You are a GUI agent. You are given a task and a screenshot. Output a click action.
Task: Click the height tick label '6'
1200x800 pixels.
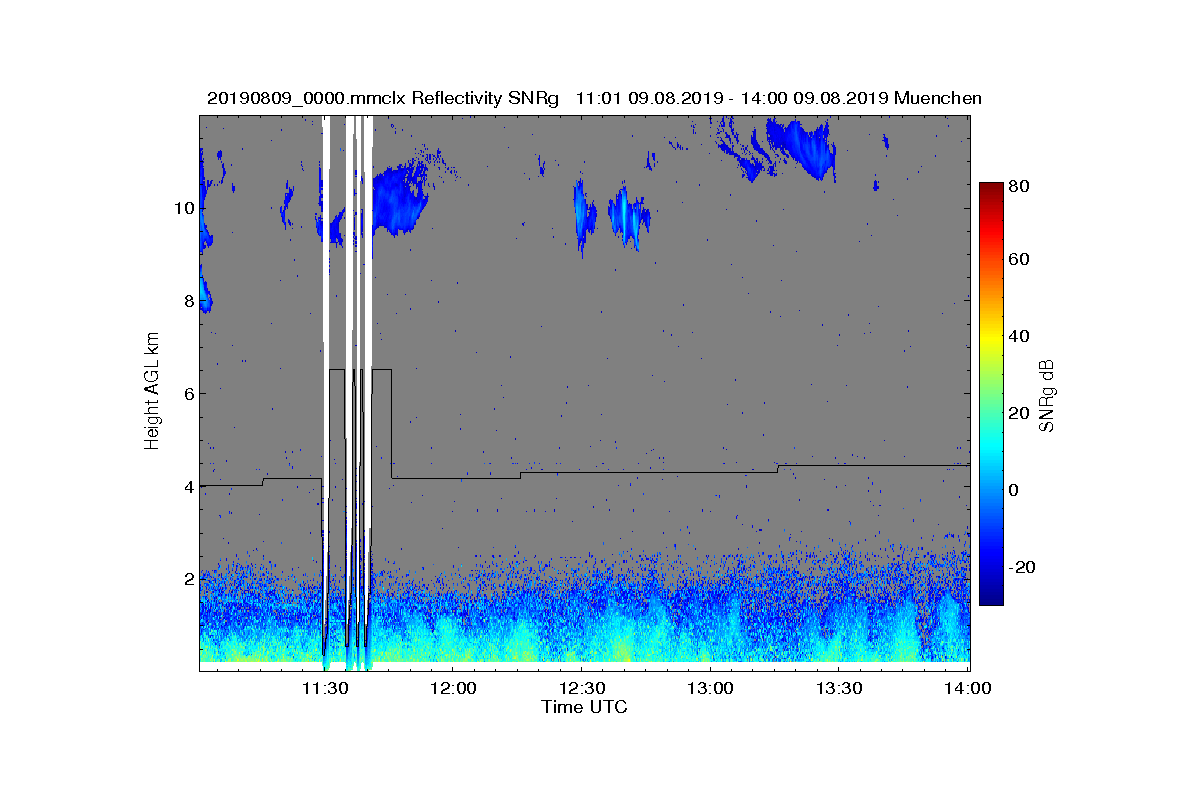[188, 394]
